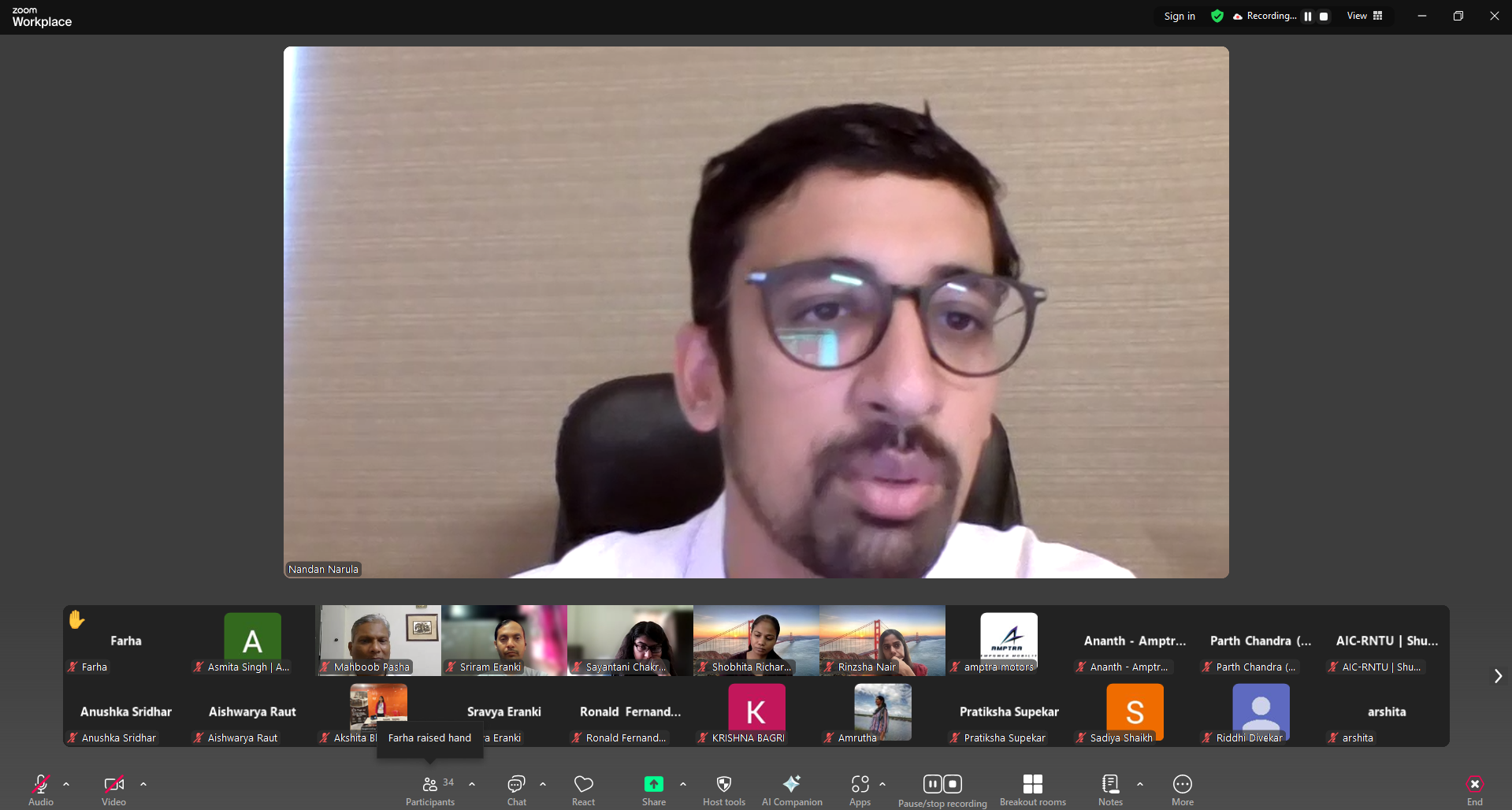This screenshot has height=810, width=1512.
Task: Open the Notes tool
Action: 1110,790
